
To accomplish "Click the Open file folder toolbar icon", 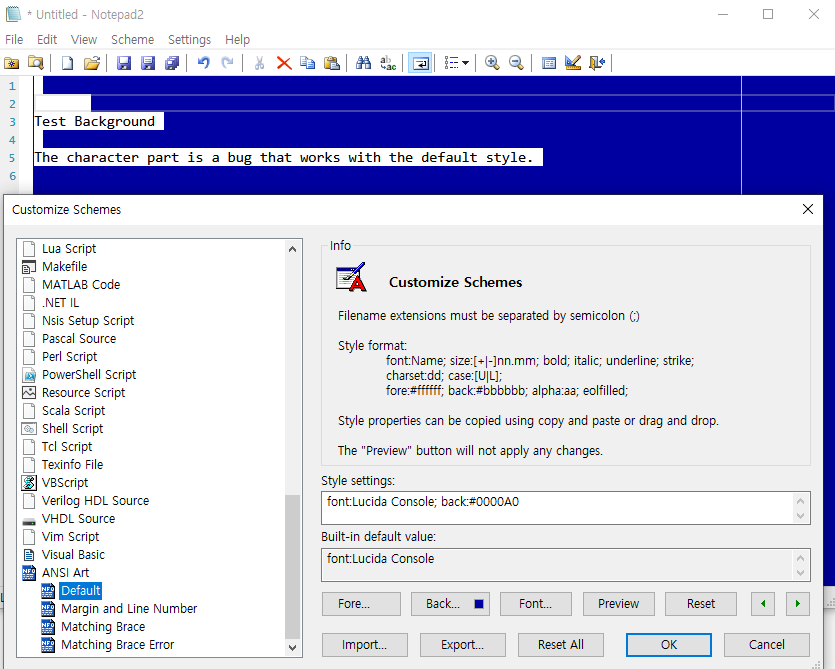I will coord(92,63).
